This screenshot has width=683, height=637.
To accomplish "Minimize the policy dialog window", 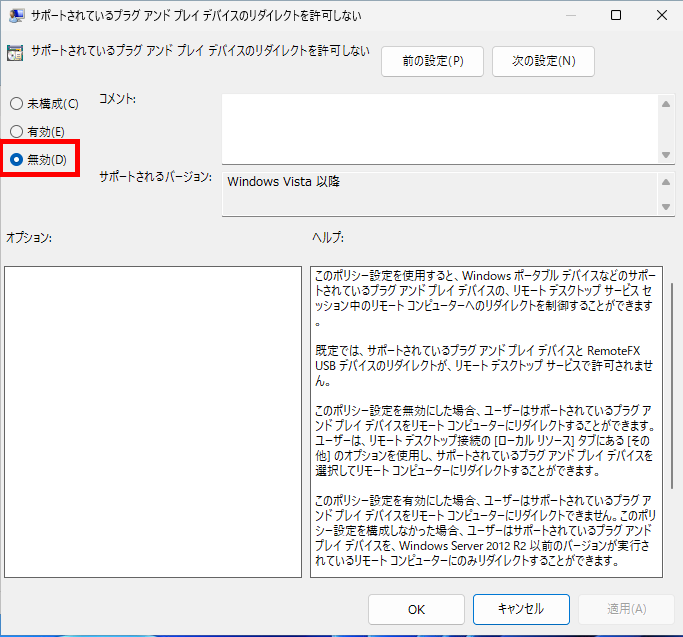I will click(x=571, y=15).
